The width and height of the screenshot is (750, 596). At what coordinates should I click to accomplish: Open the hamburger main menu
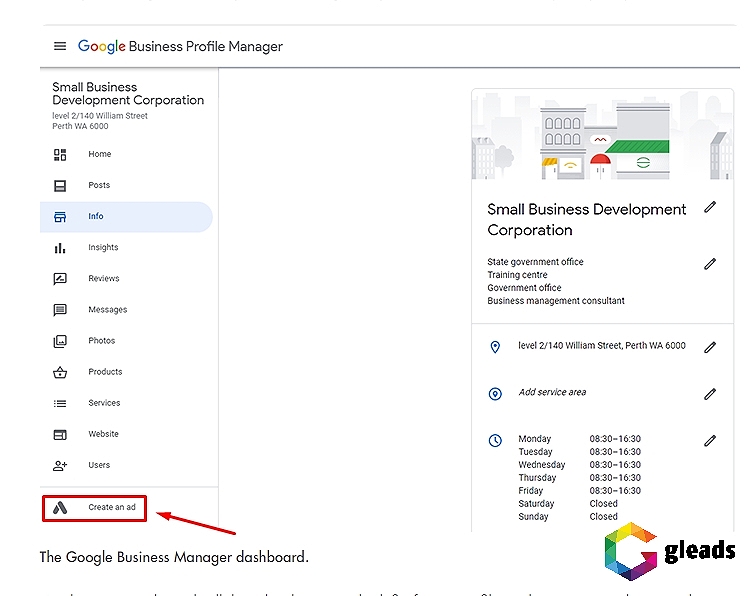click(x=60, y=46)
